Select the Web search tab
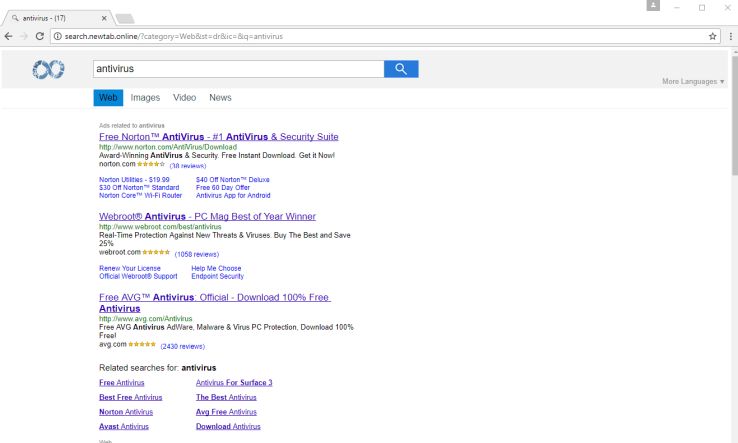The image size is (738, 443). [x=108, y=97]
